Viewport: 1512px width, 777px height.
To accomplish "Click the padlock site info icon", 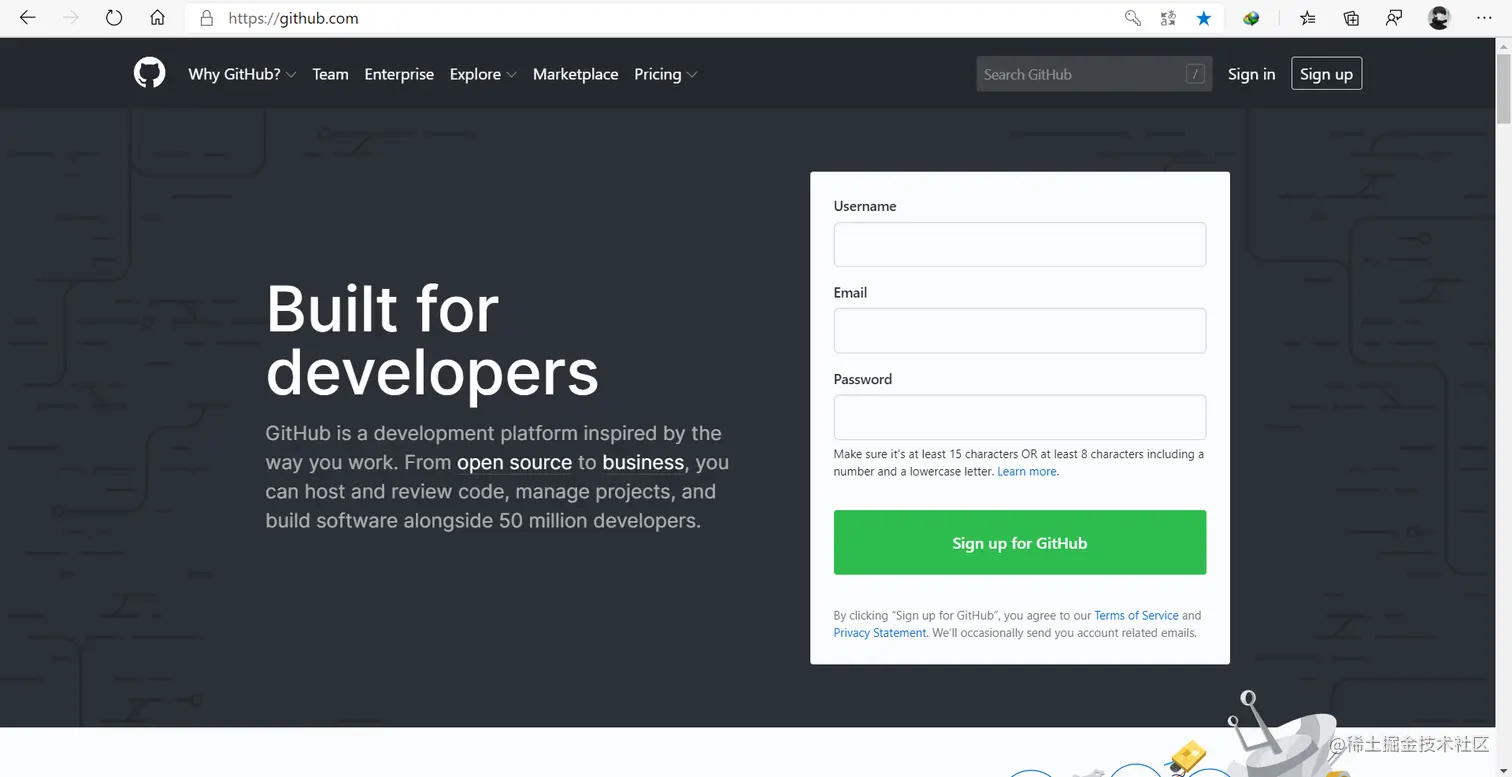I will [207, 18].
